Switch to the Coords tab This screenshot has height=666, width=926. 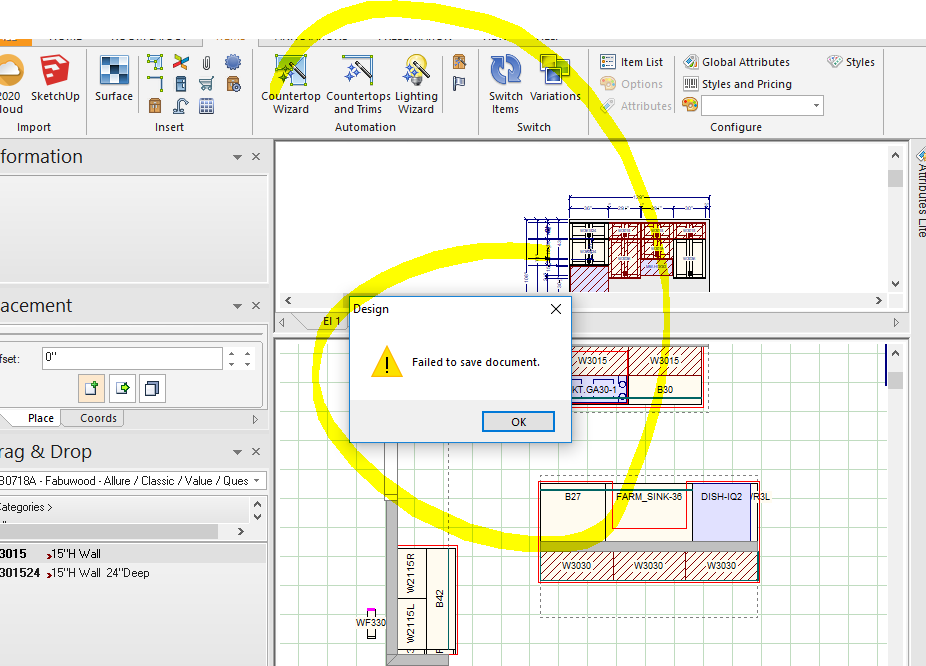coord(98,419)
